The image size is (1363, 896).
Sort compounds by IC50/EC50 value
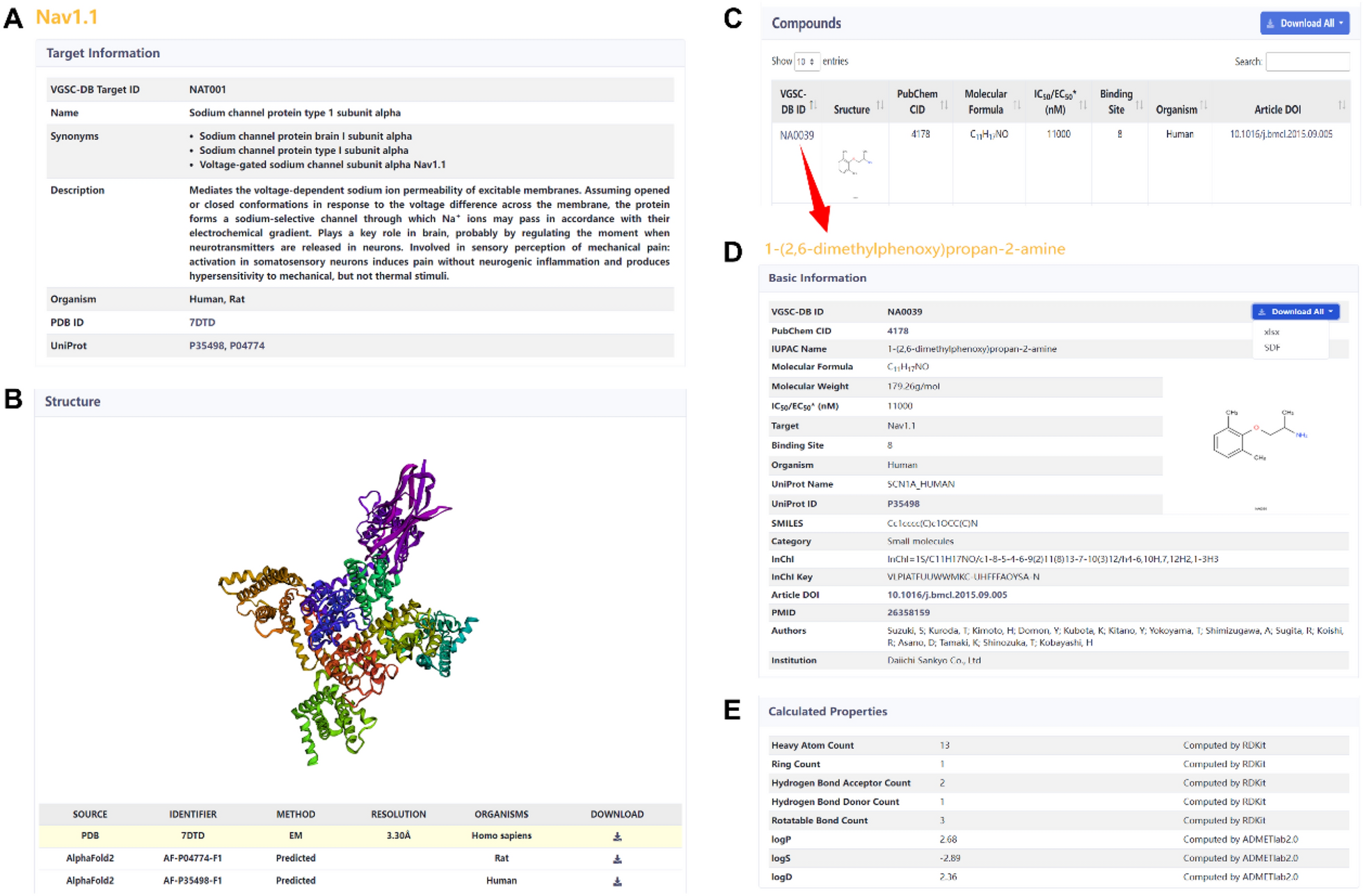[x=1083, y=105]
